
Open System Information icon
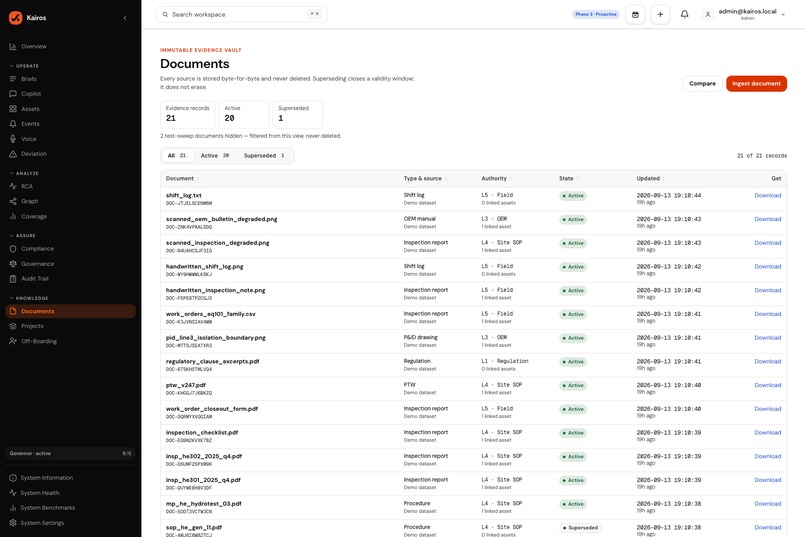[x=13, y=478]
